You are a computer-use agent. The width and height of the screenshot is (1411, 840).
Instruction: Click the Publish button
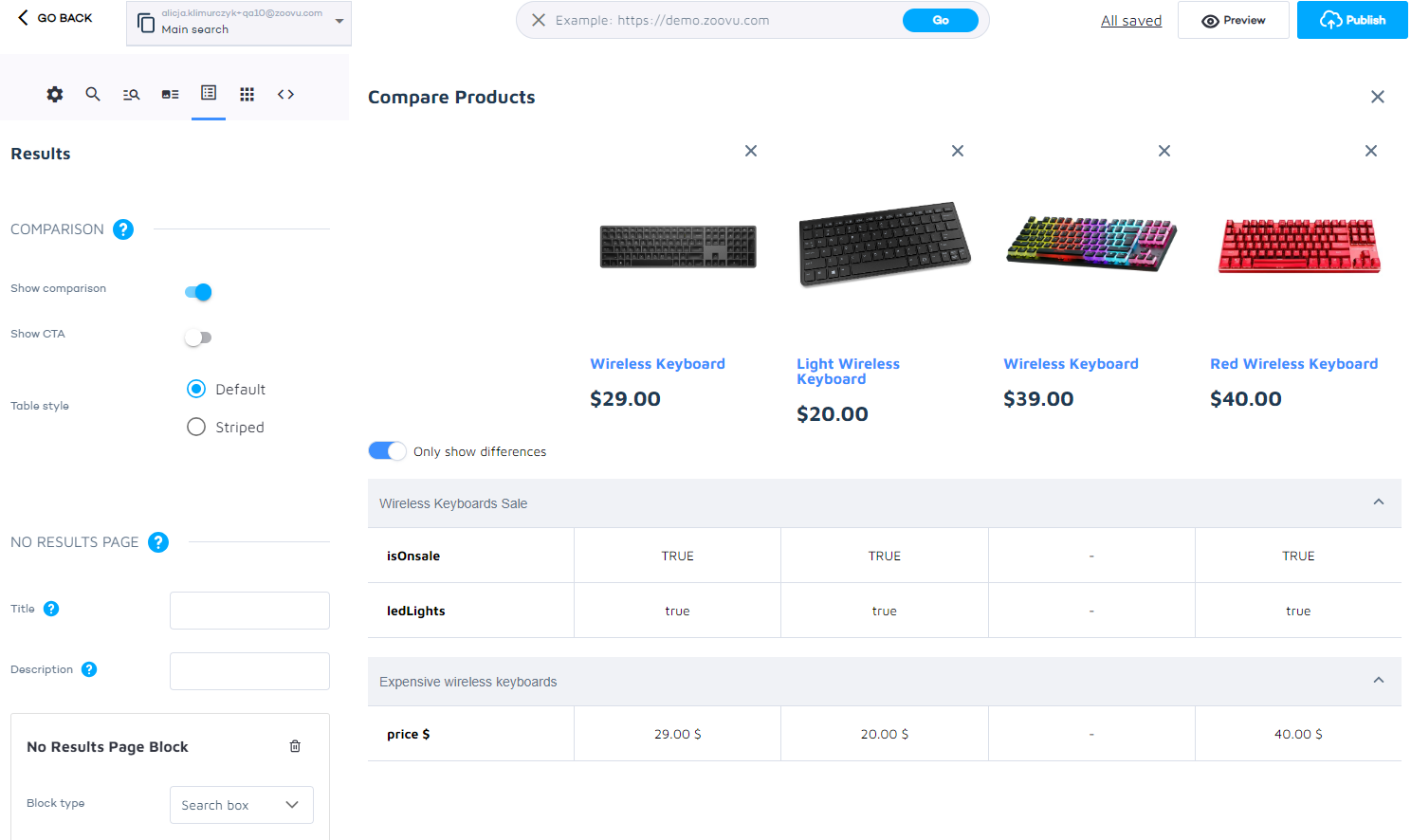click(1352, 20)
